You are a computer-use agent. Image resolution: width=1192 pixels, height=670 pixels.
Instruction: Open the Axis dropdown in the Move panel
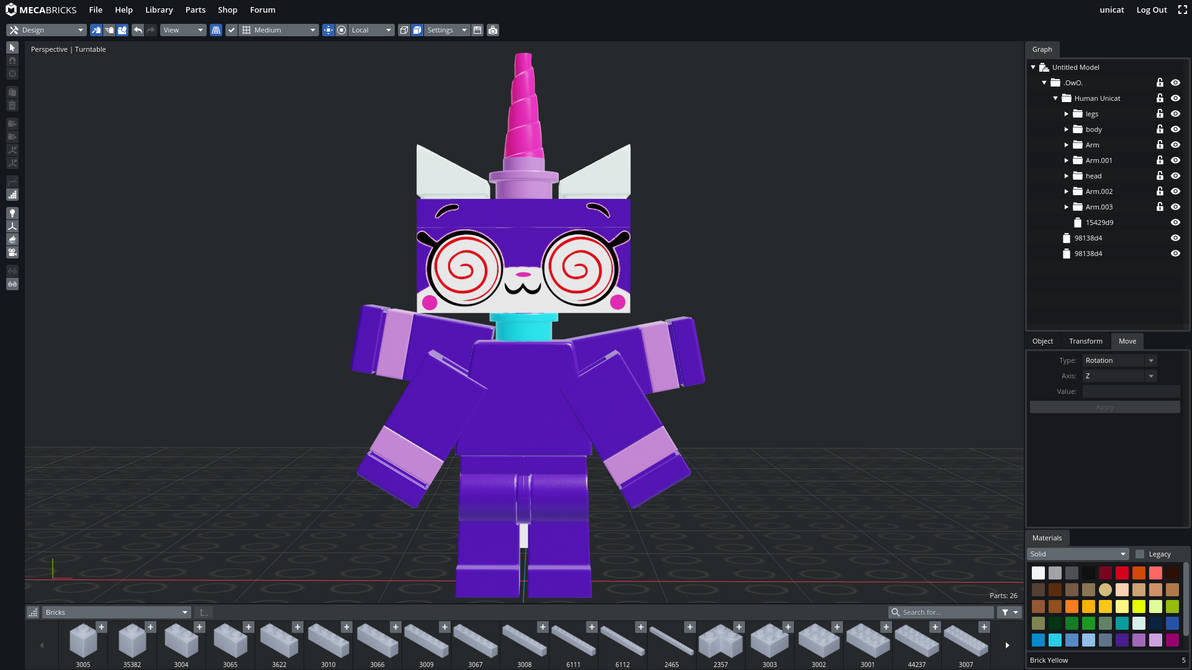click(1118, 375)
